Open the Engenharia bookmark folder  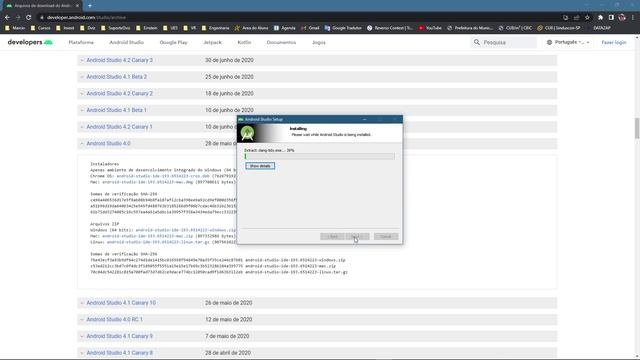tap(216, 28)
